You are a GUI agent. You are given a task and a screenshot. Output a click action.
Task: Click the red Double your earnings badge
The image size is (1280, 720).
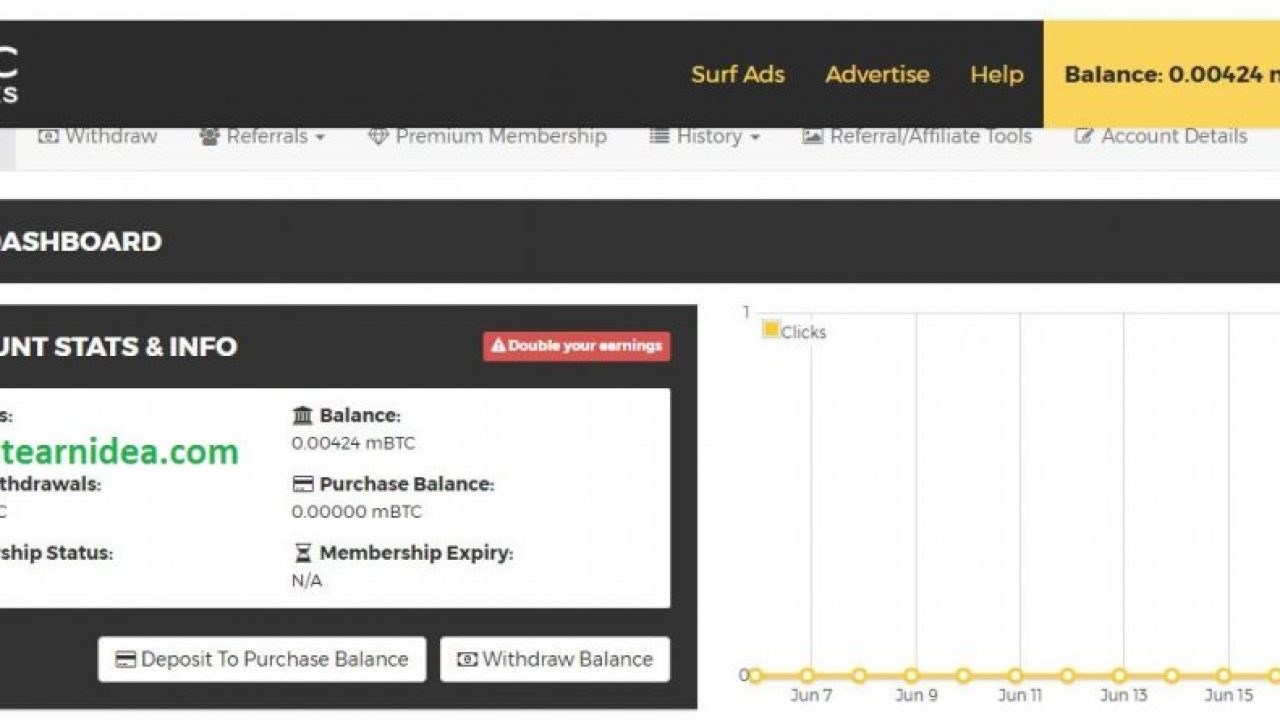pos(577,346)
